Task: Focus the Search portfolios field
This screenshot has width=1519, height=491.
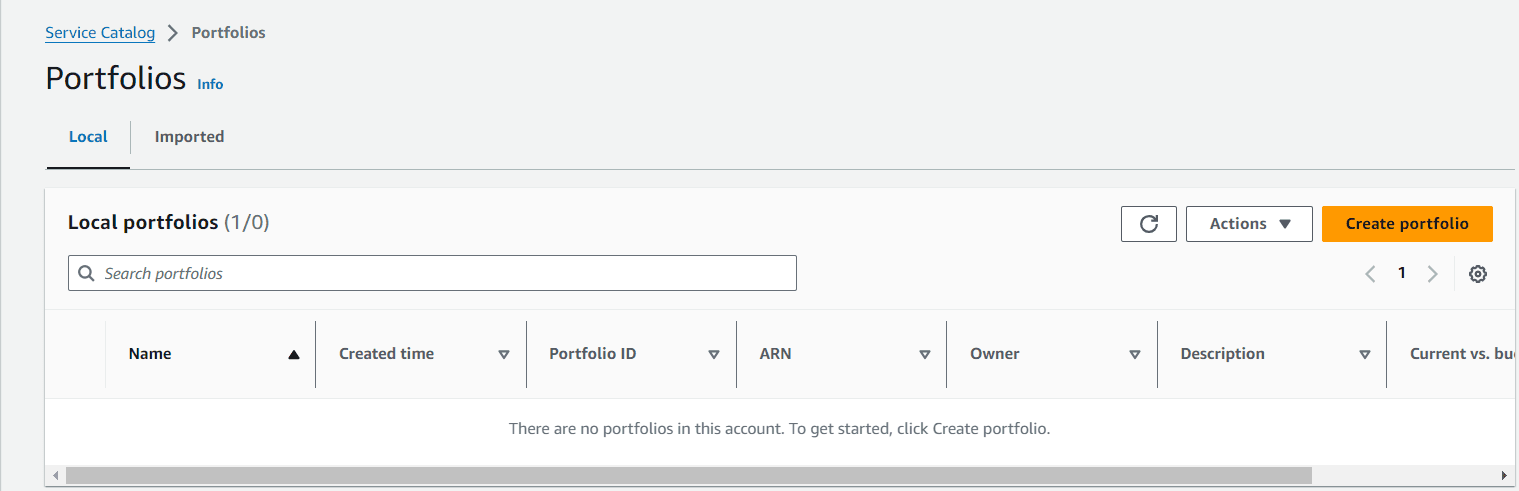Action: click(x=432, y=273)
